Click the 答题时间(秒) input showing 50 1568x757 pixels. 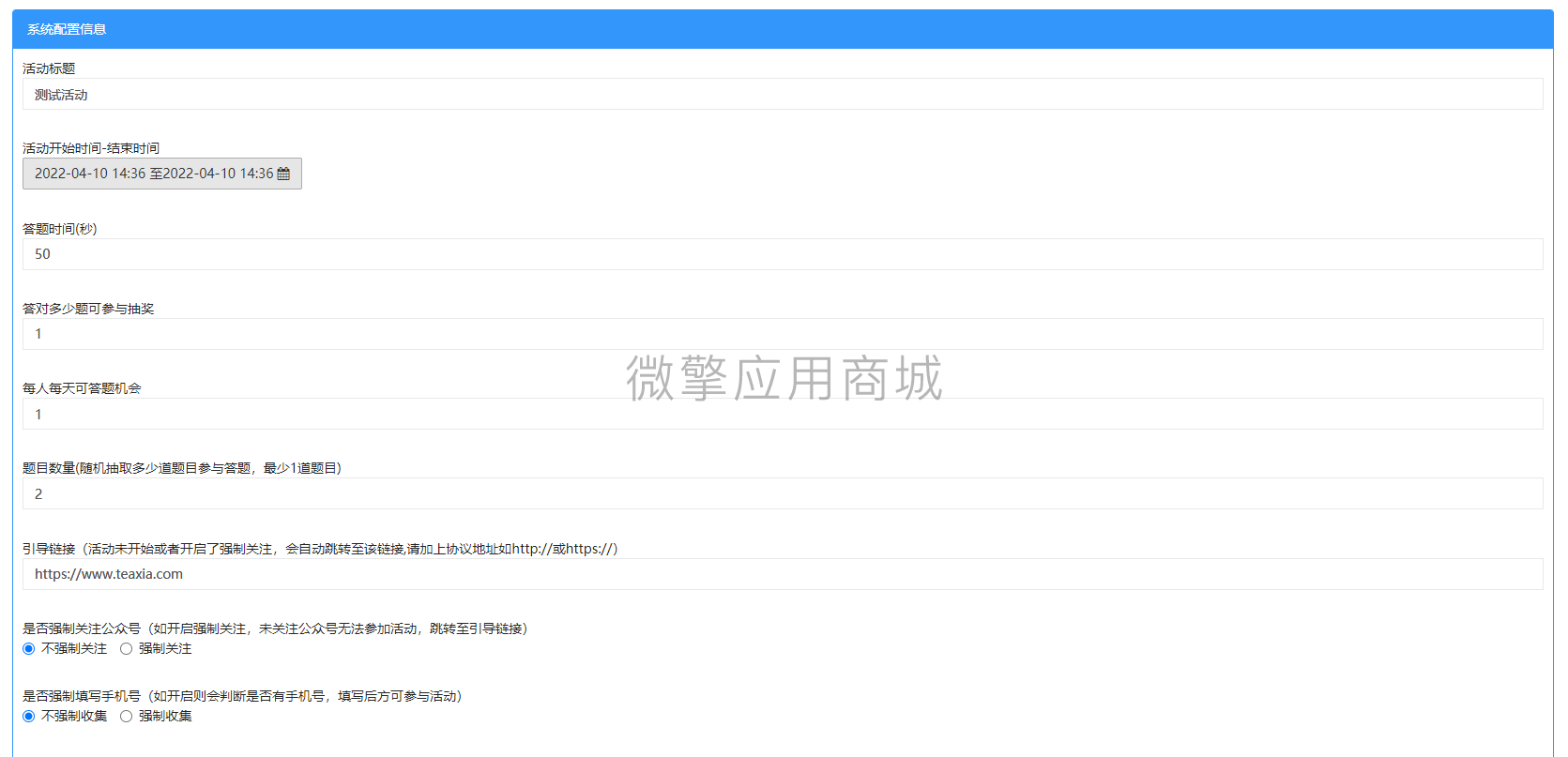coord(783,254)
